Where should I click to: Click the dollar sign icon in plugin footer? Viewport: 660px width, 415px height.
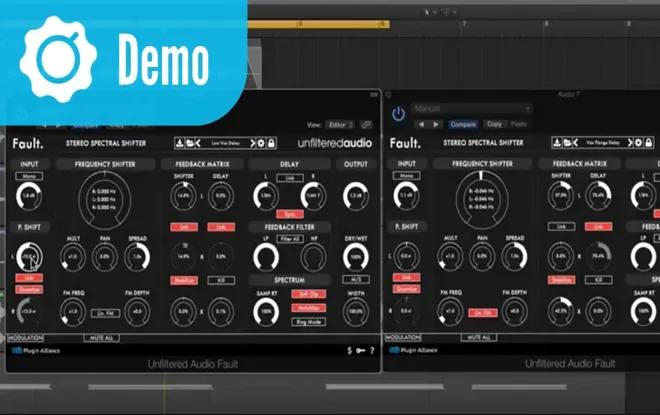349,350
